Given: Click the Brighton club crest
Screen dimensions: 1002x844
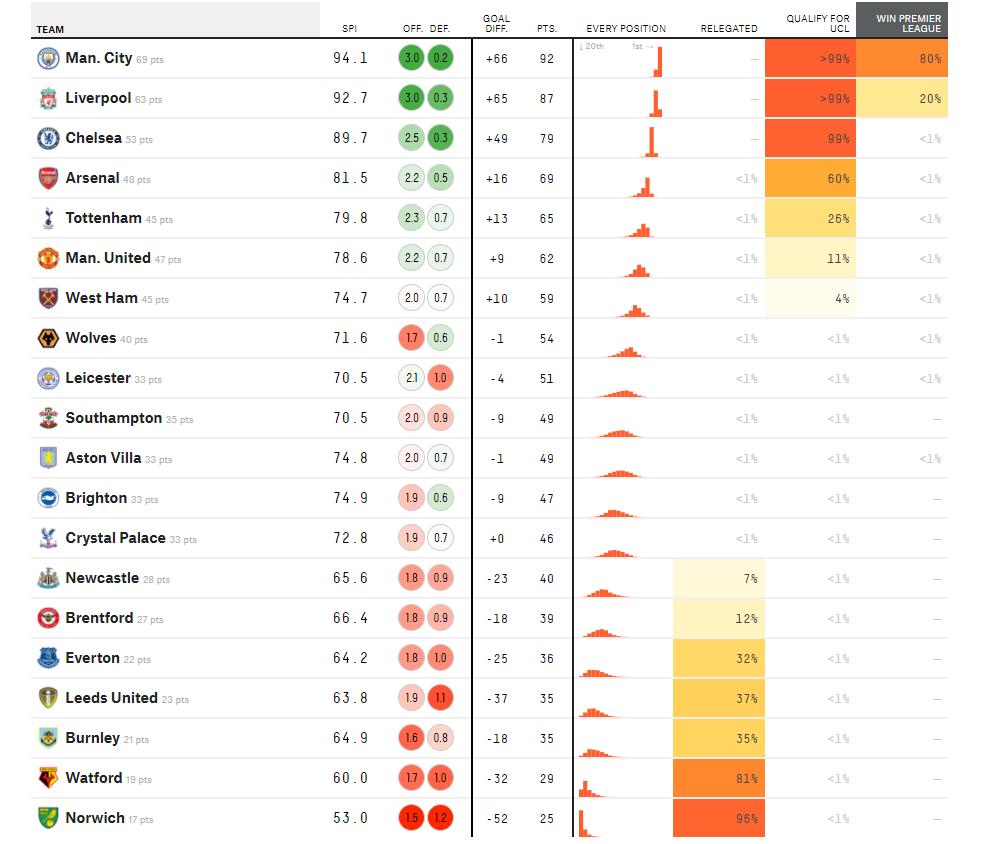Looking at the screenshot, I should (x=48, y=498).
